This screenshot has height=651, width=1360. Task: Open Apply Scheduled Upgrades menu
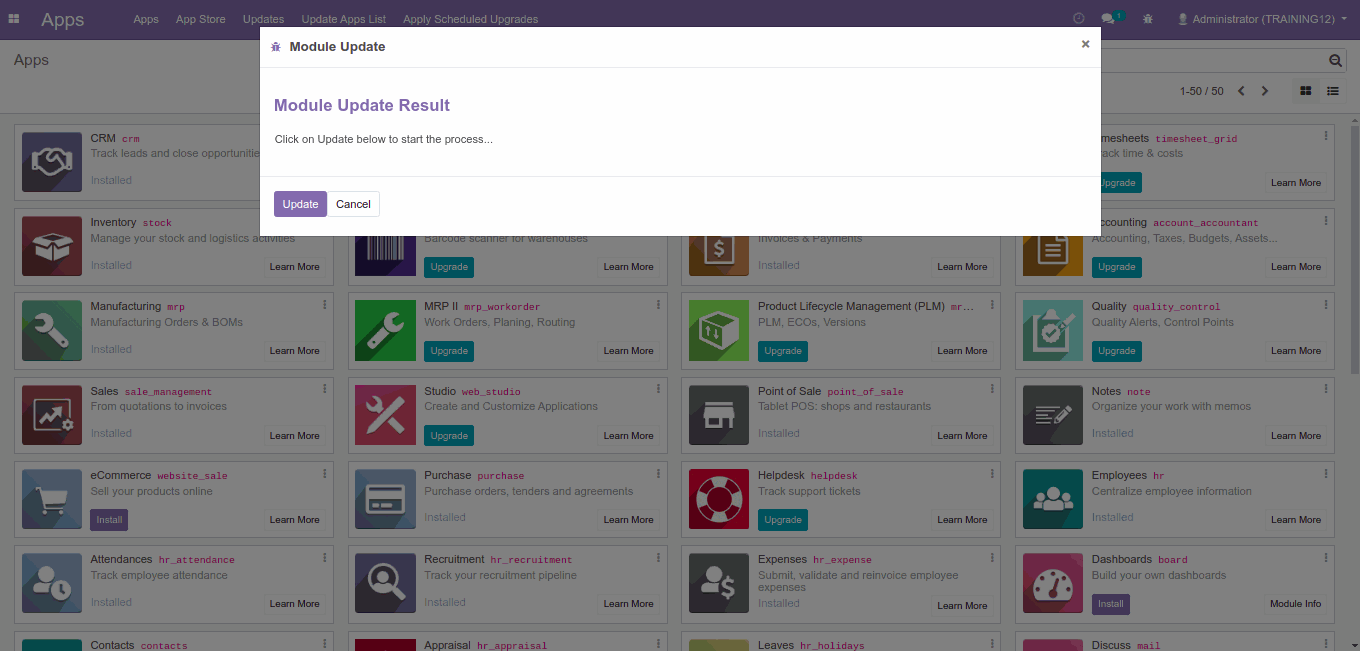tap(470, 19)
